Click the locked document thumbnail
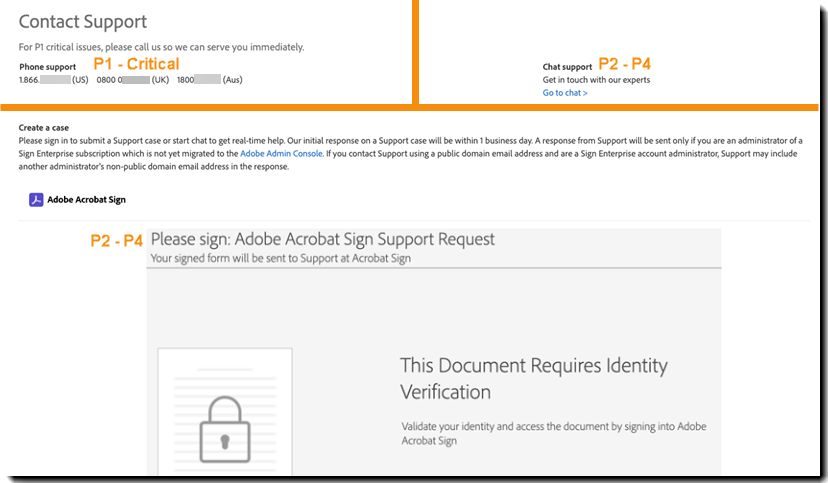828x483 pixels. click(x=225, y=412)
